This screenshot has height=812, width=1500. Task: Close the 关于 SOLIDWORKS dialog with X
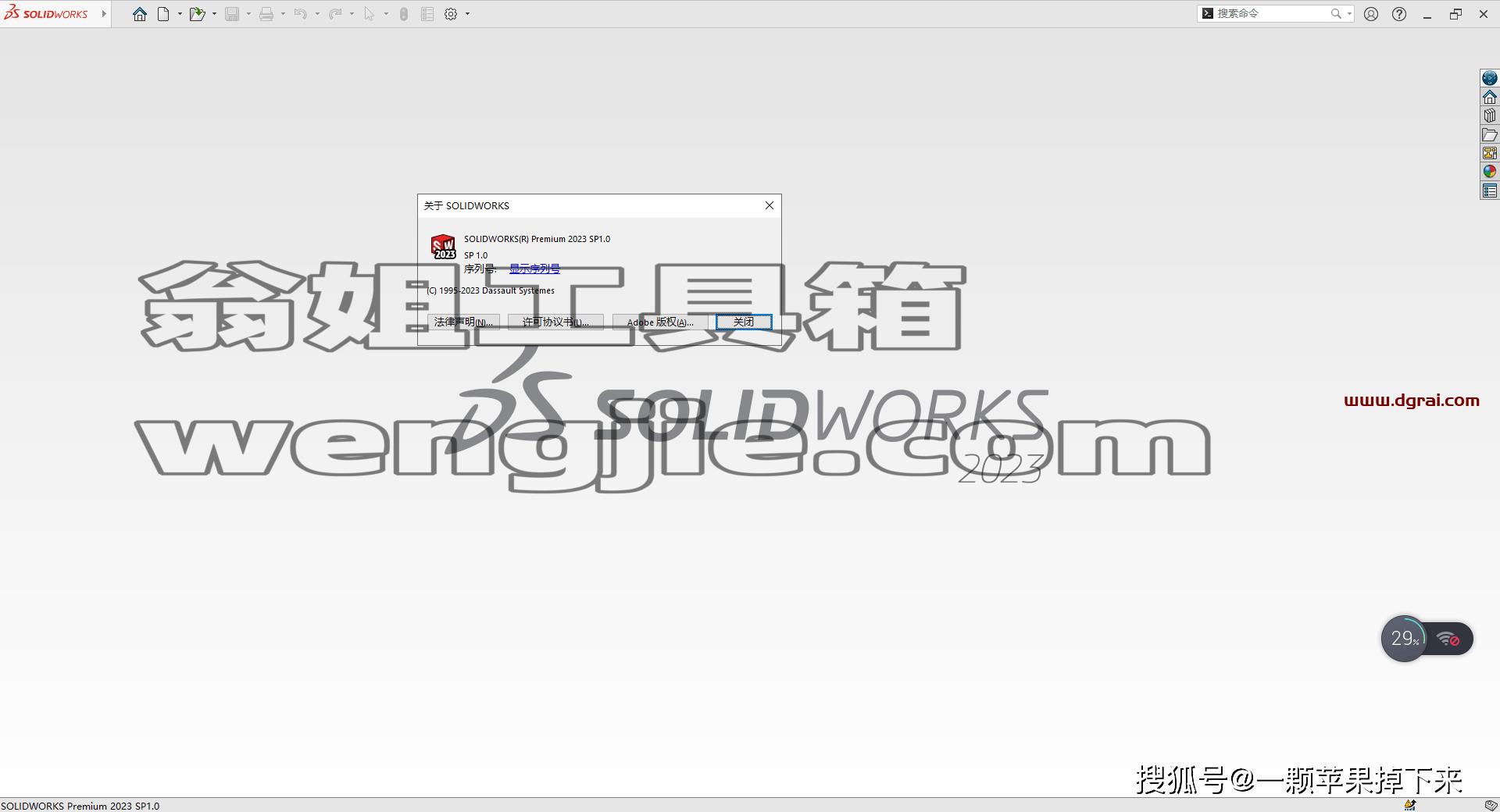(x=770, y=205)
